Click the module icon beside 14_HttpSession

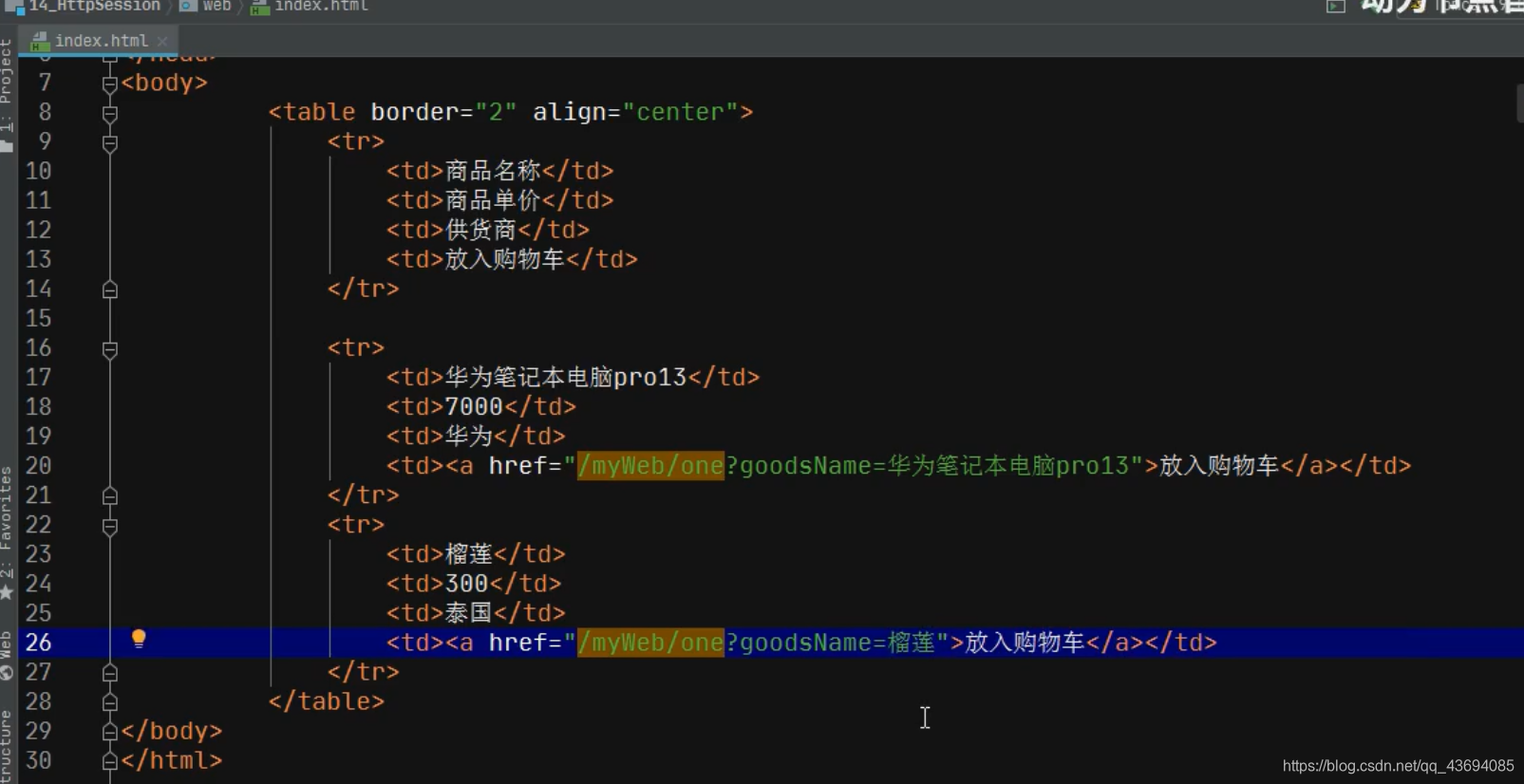(x=14, y=7)
